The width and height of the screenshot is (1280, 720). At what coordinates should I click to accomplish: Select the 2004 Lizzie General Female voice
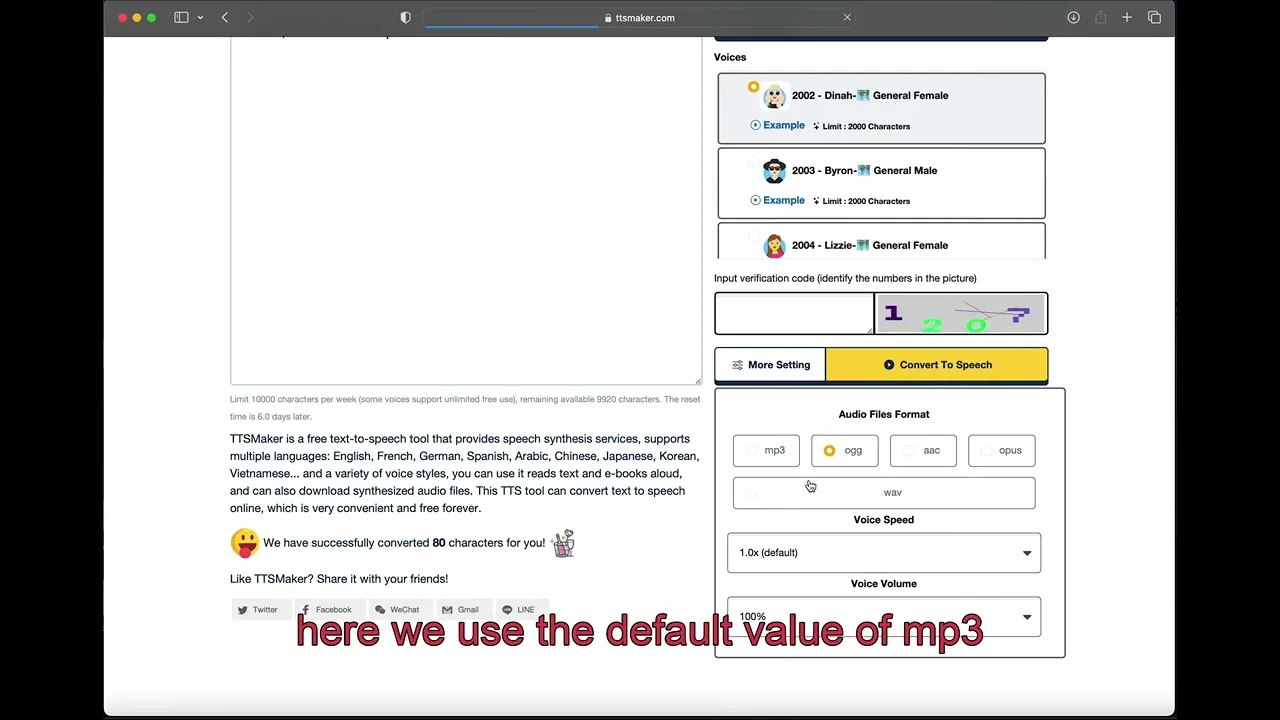[x=881, y=241]
